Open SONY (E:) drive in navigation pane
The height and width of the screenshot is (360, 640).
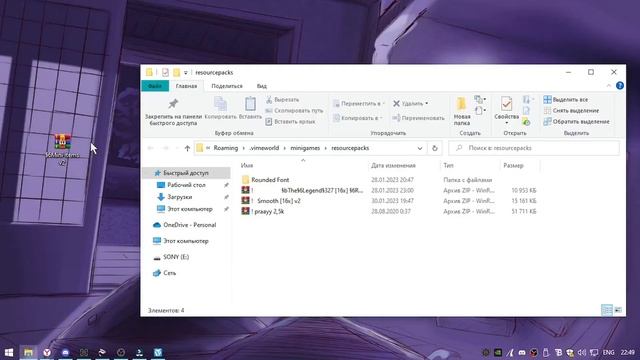[x=176, y=257]
